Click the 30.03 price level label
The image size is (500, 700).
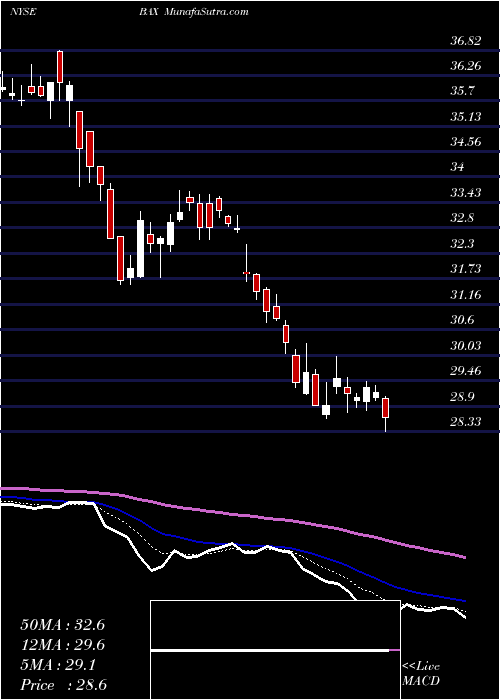pos(466,346)
